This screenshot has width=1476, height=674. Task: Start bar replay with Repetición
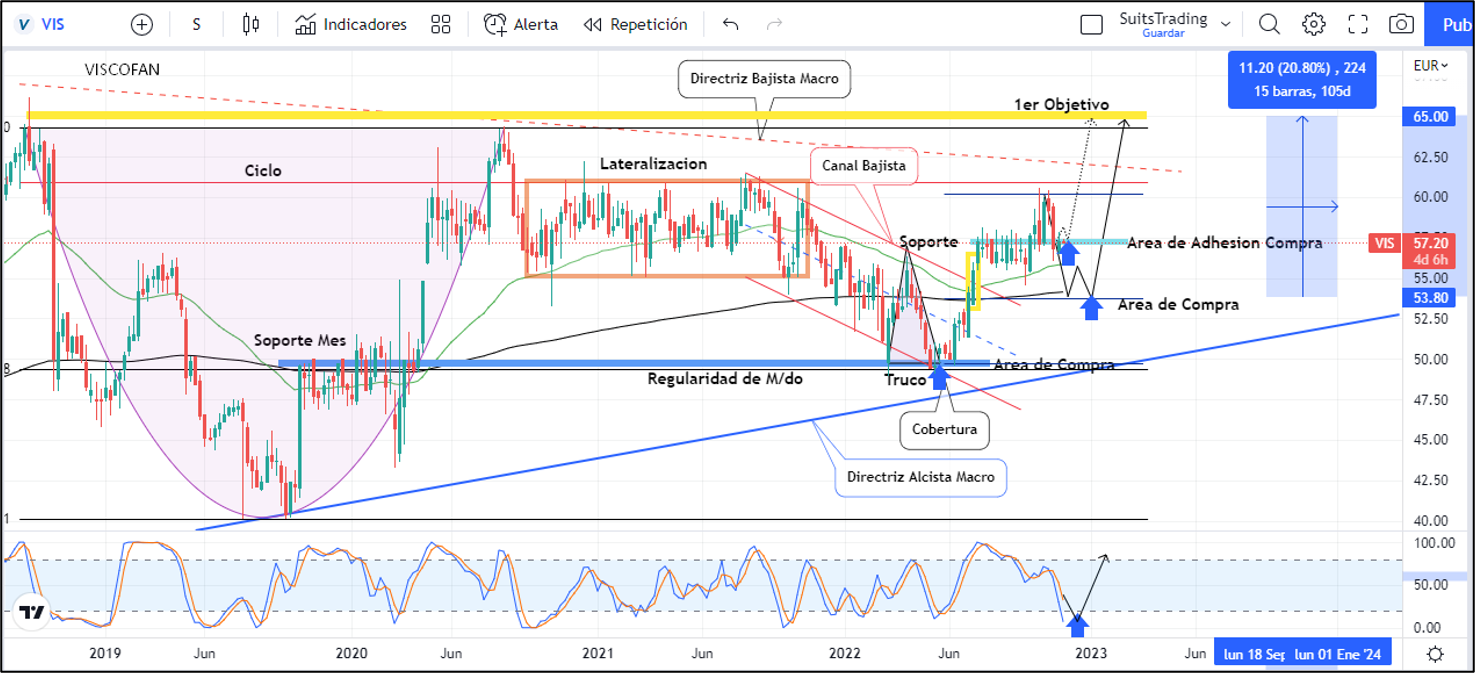pos(635,24)
